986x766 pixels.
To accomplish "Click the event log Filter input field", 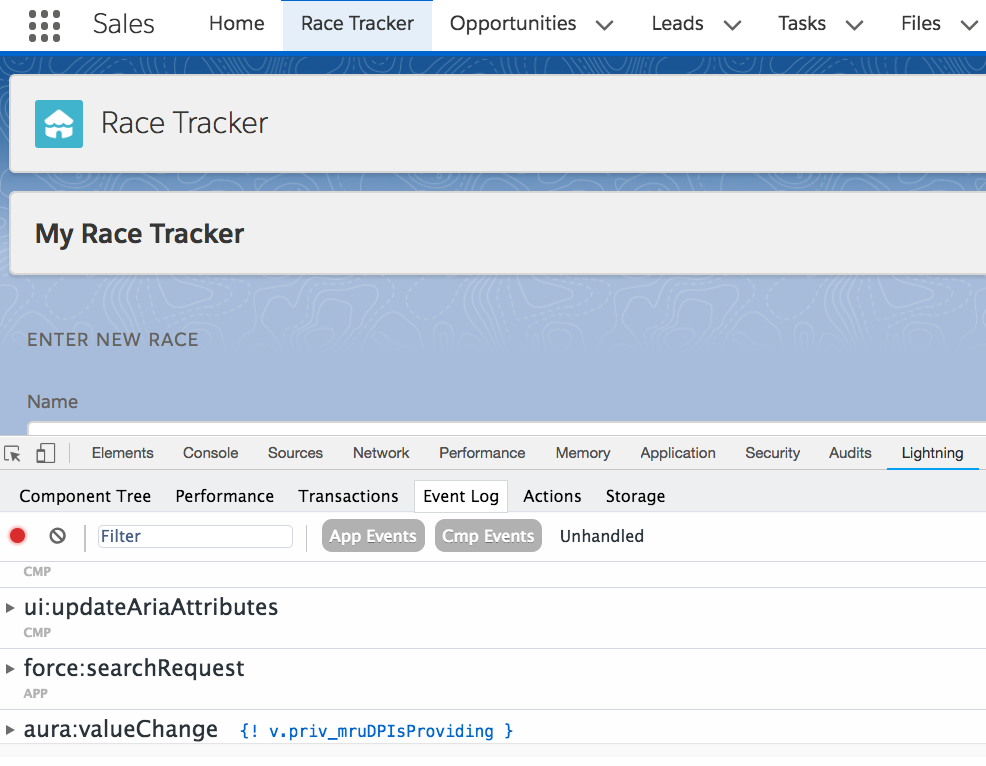I will click(x=195, y=536).
